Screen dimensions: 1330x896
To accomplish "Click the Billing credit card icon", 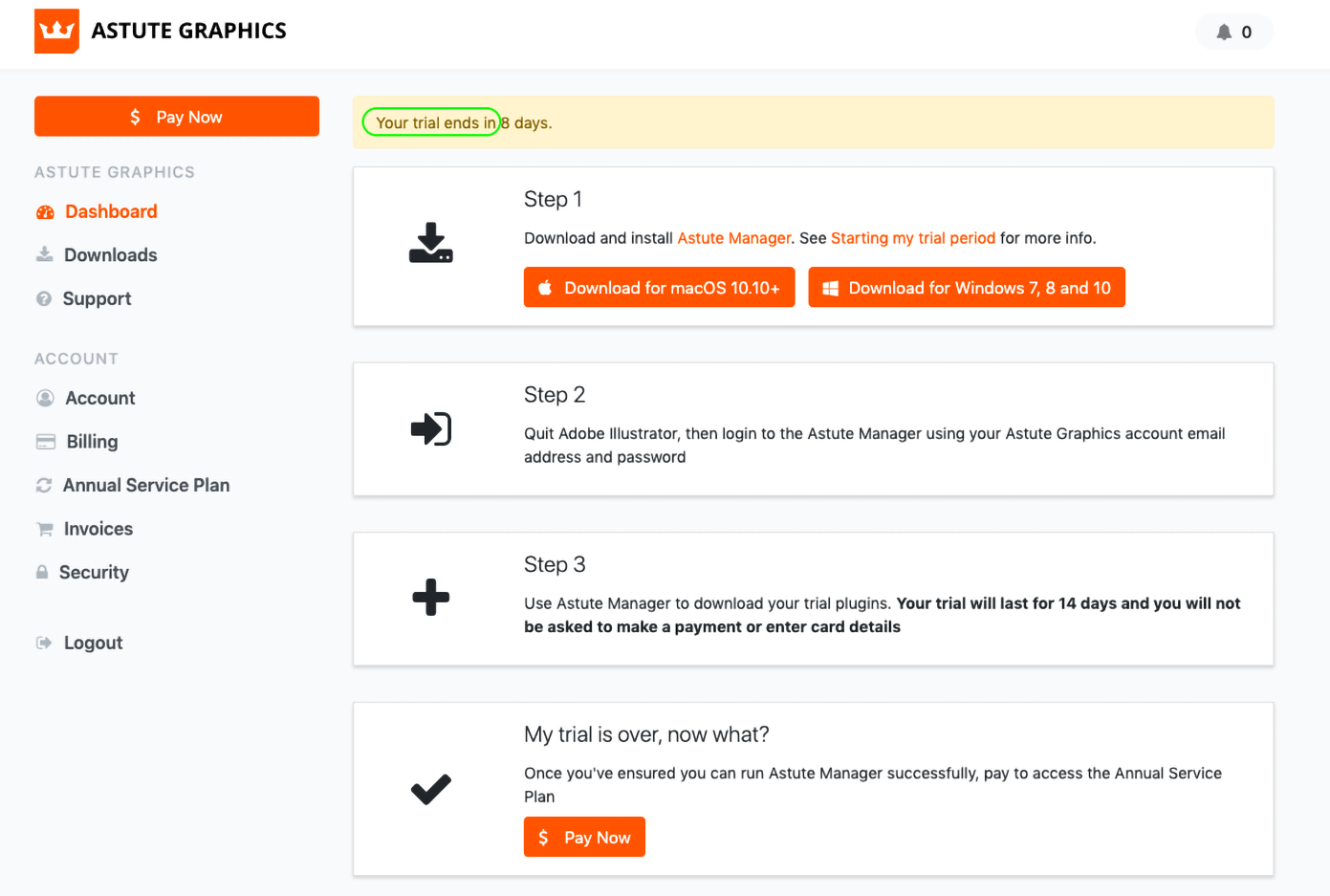I will pos(45,442).
